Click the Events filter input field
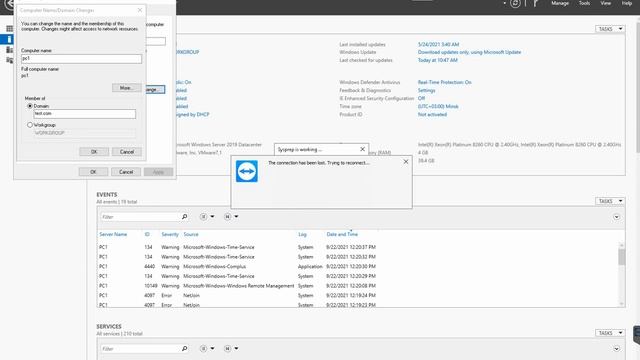The image size is (640, 360). (x=140, y=217)
